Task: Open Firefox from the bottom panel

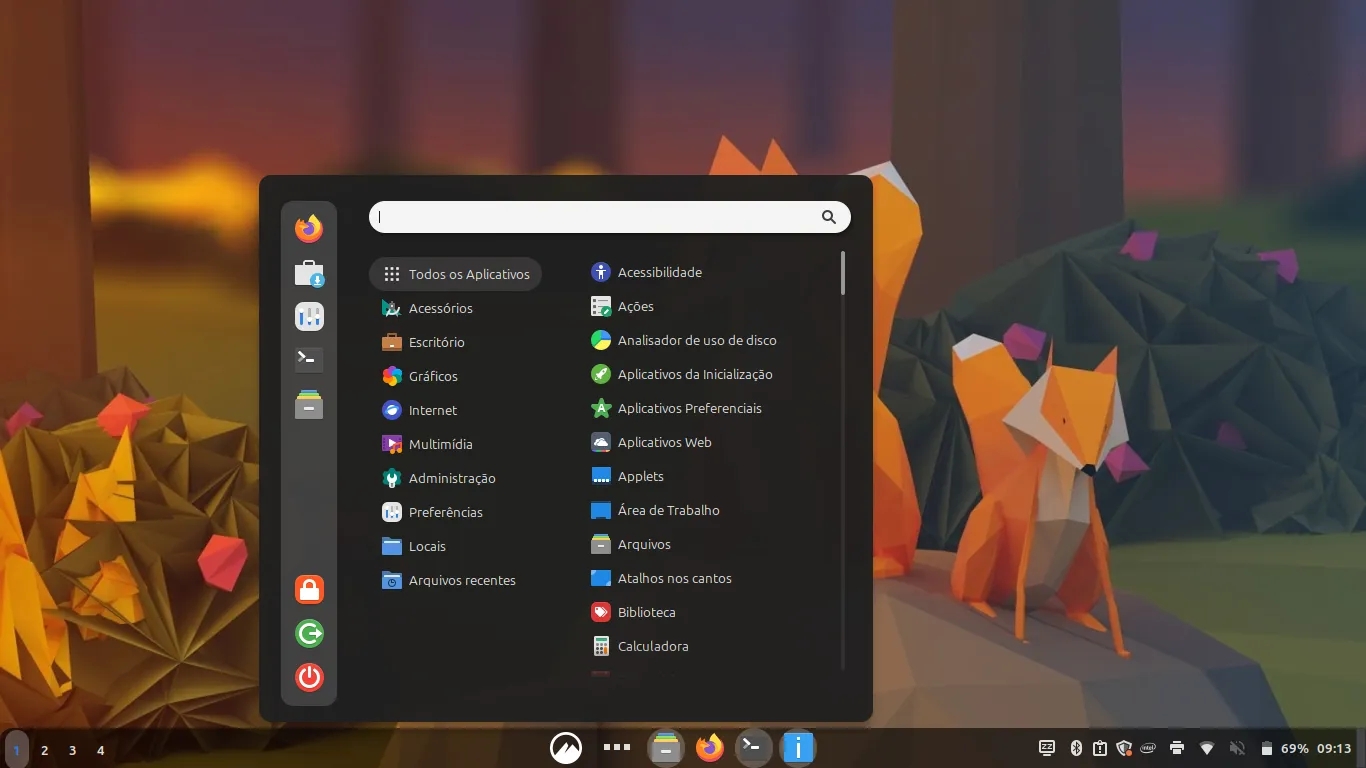Action: point(710,747)
